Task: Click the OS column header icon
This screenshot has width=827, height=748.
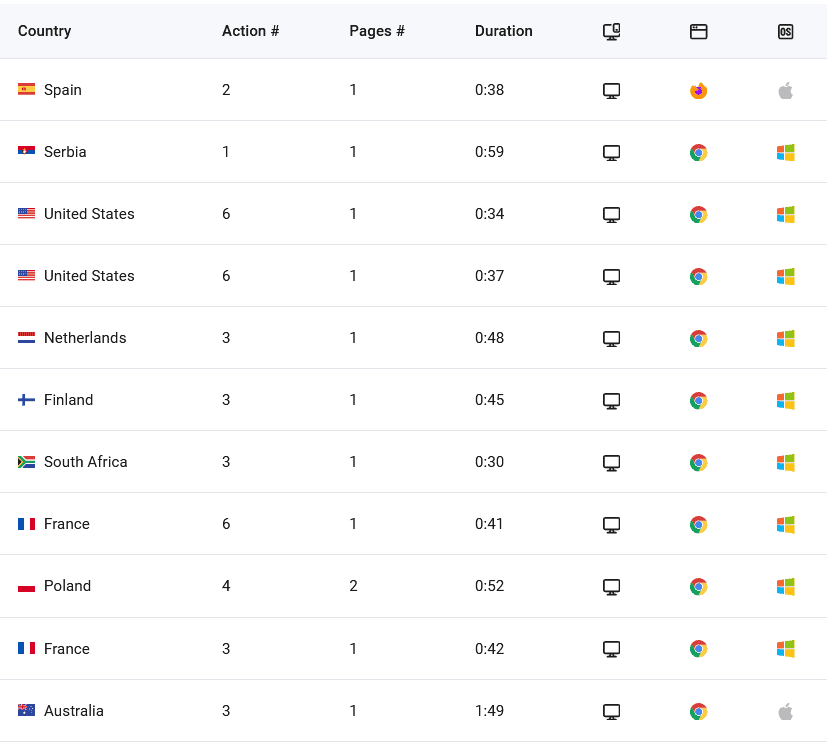Action: tap(785, 32)
